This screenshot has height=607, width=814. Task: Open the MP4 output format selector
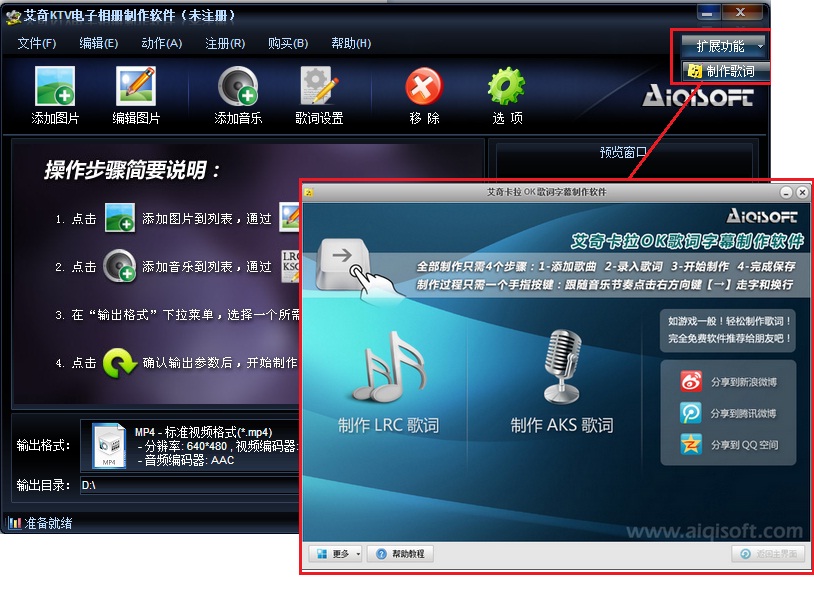190,446
